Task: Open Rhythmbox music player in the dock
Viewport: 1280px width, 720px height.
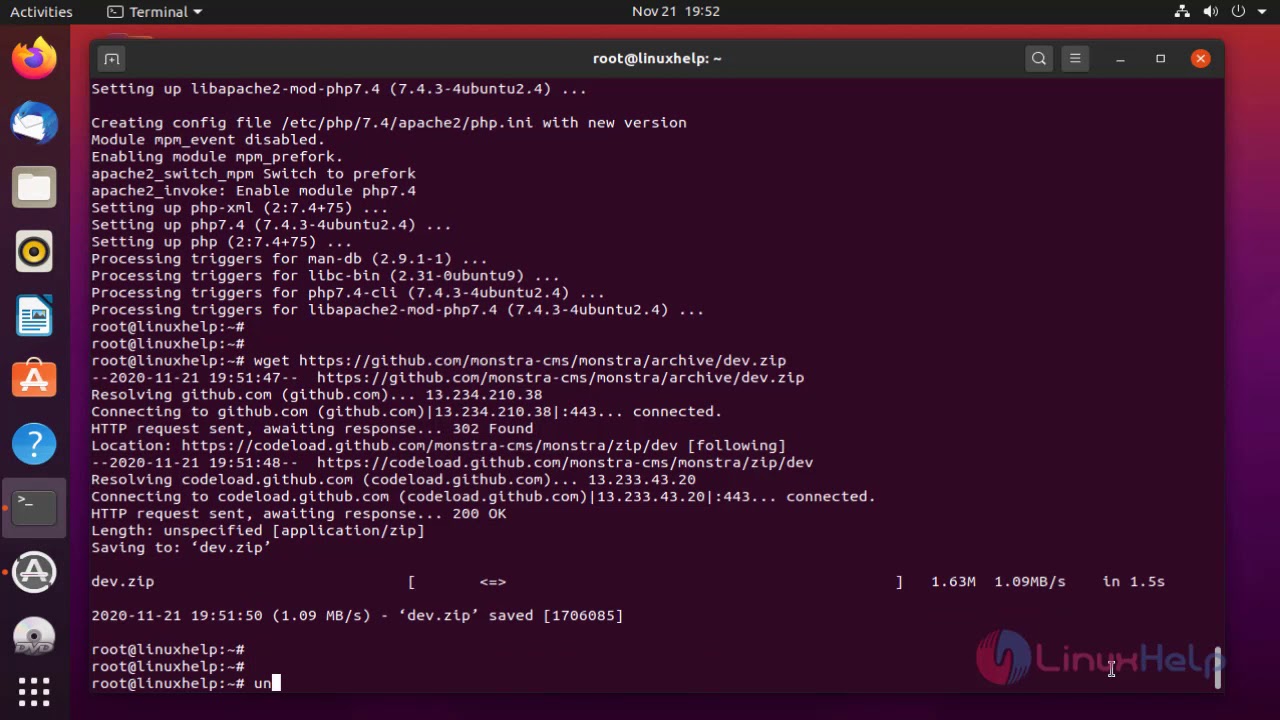Action: (x=34, y=252)
